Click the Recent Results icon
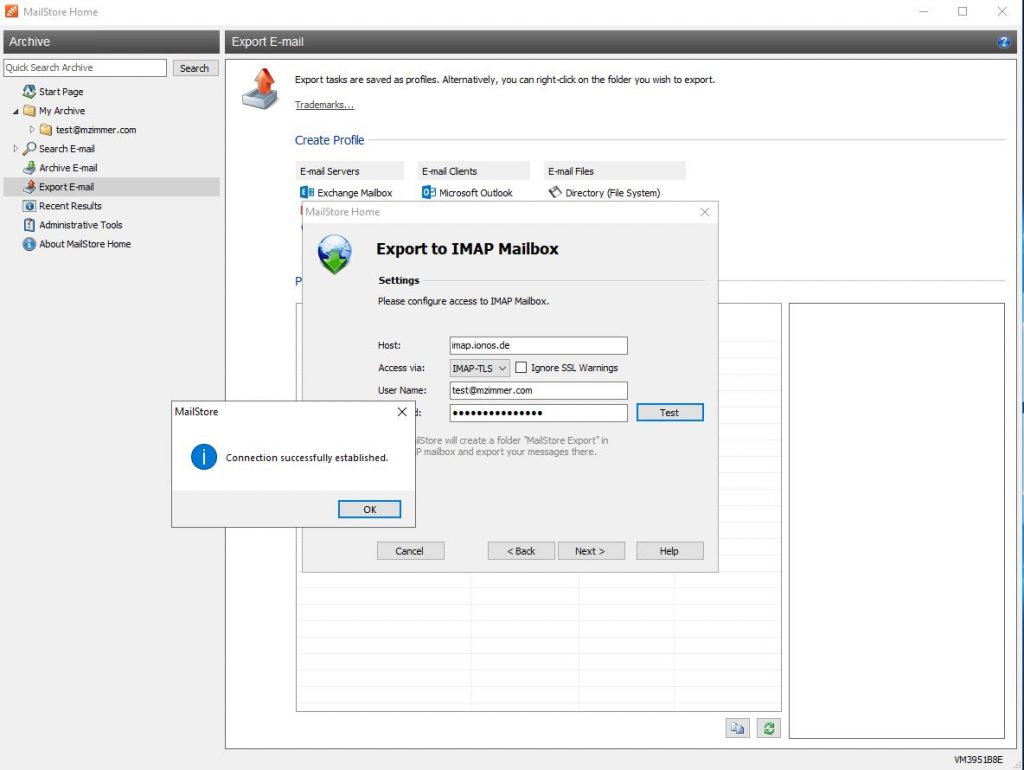 [x=29, y=206]
